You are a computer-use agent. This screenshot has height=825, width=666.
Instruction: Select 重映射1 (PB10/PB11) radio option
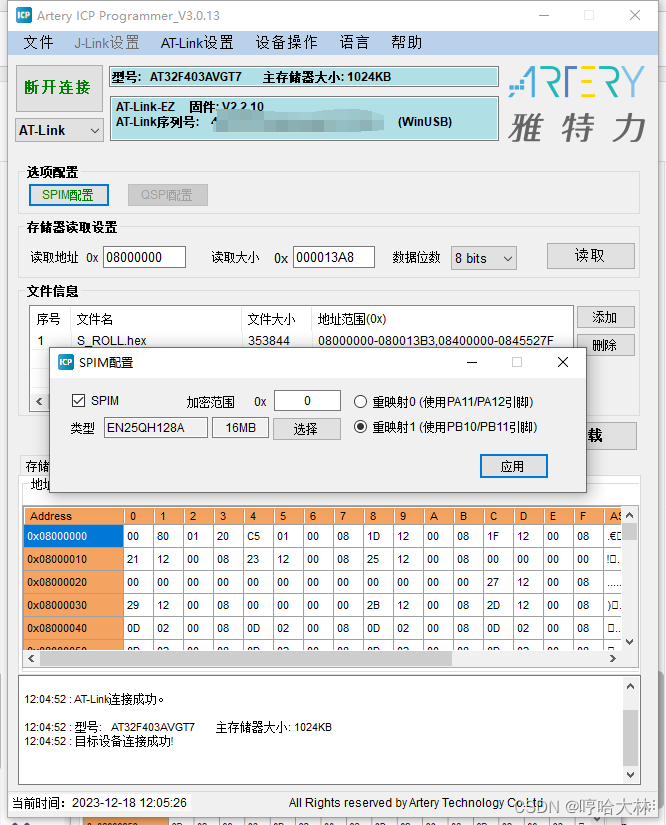point(360,427)
